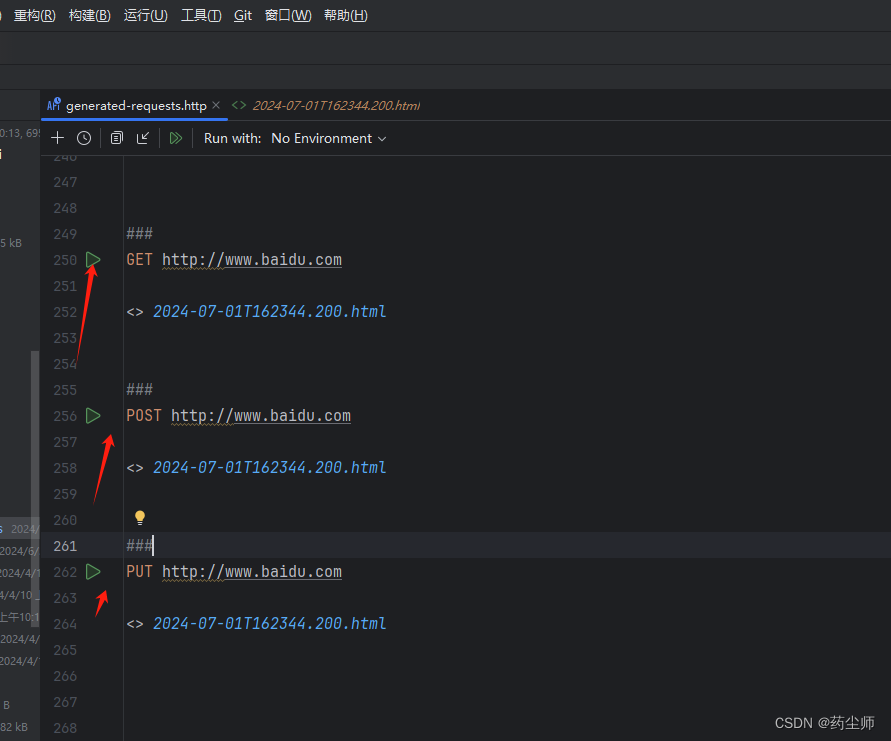Run the PUT request on line 262
The height and width of the screenshot is (741, 891).
[x=93, y=571]
